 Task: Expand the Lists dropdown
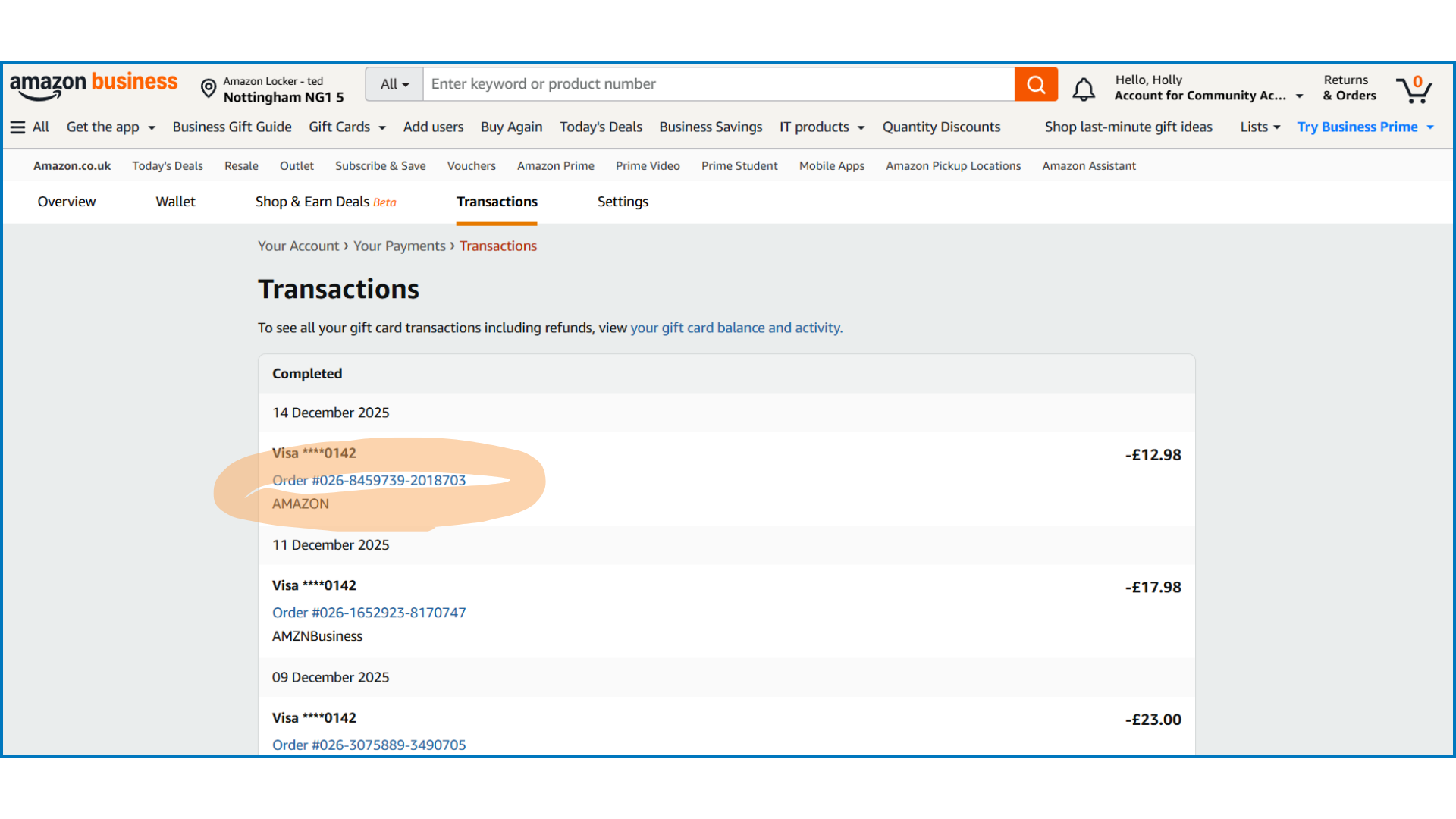tap(1260, 127)
